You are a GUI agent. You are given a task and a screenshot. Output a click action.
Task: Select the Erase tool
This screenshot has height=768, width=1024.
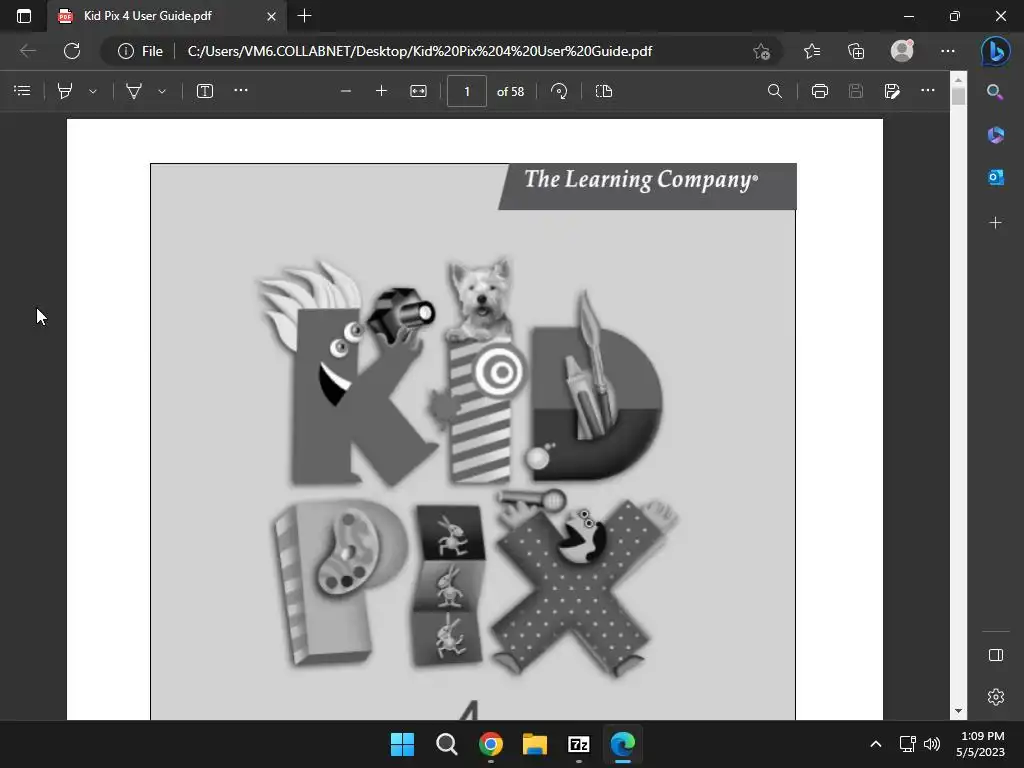click(x=134, y=91)
